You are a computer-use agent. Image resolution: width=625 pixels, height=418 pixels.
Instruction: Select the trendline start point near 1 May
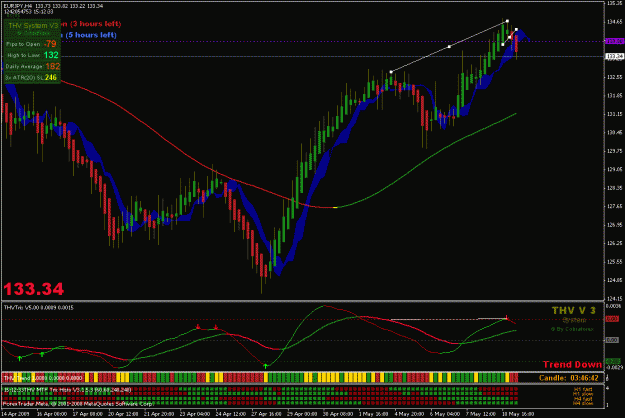click(x=391, y=72)
